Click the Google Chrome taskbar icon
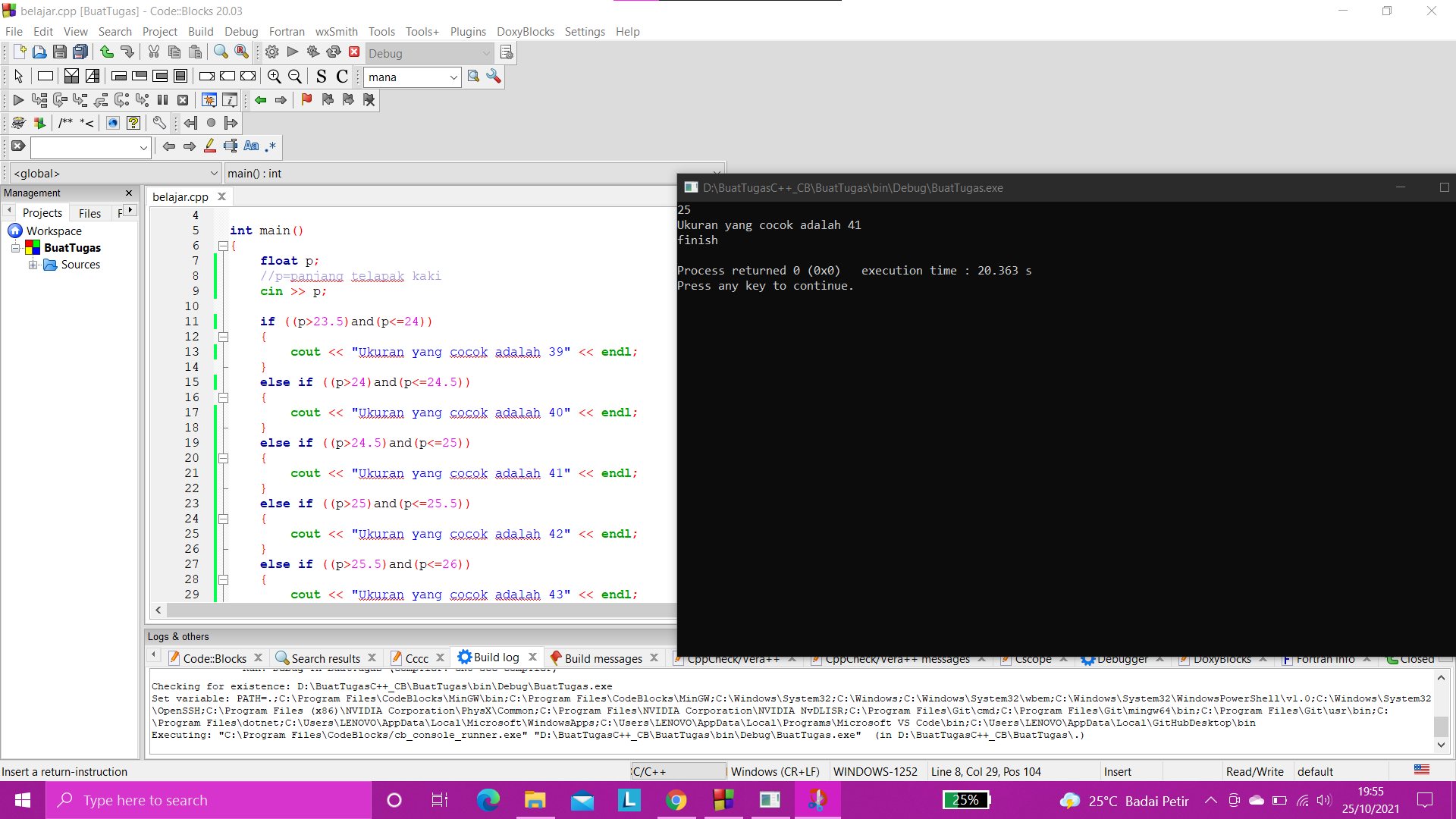The image size is (1456, 819). [x=676, y=800]
